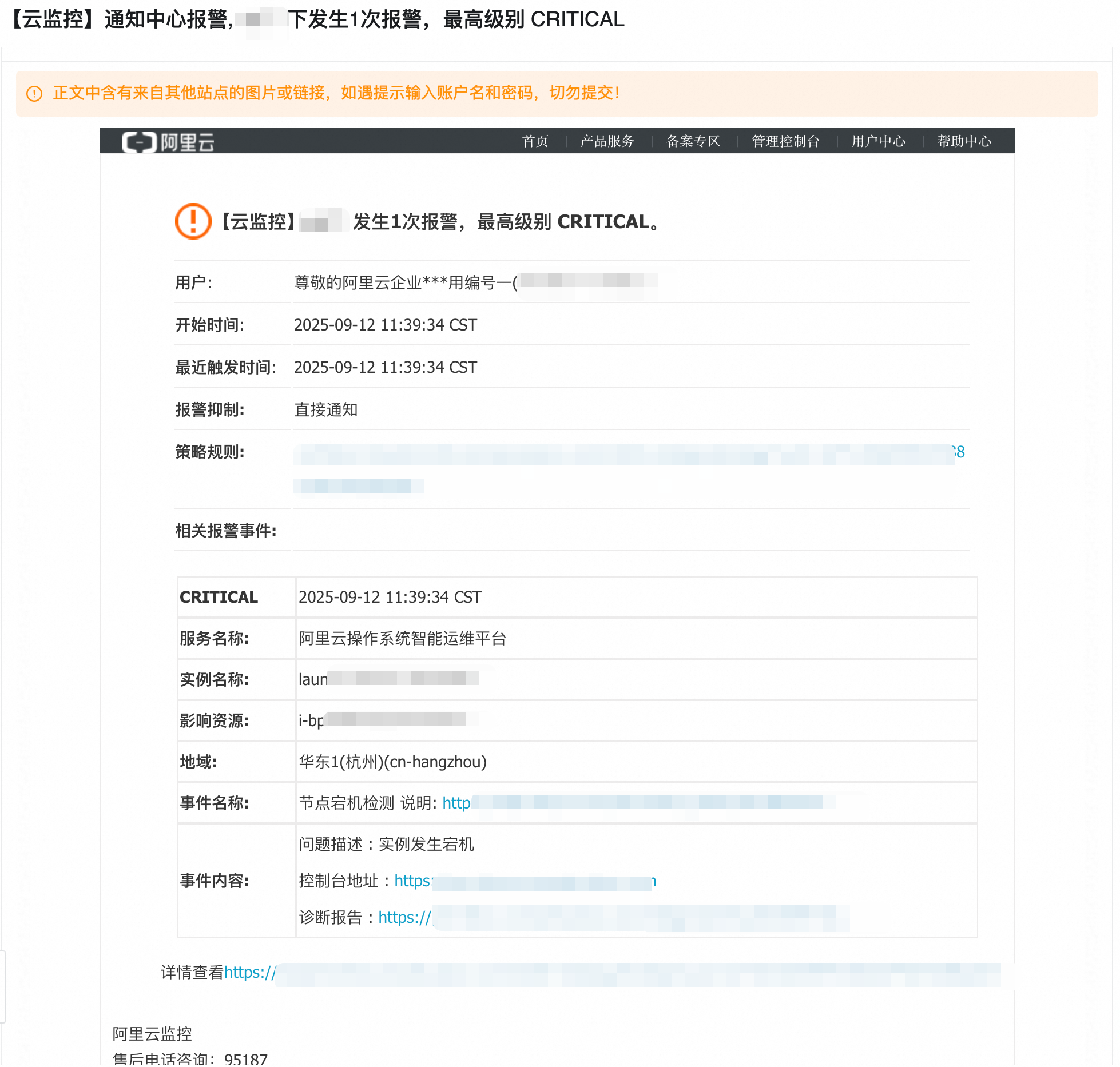This screenshot has height=1067, width=1120.
Task: Click the 售后电话咨询 95187 text
Action: pos(190,1059)
